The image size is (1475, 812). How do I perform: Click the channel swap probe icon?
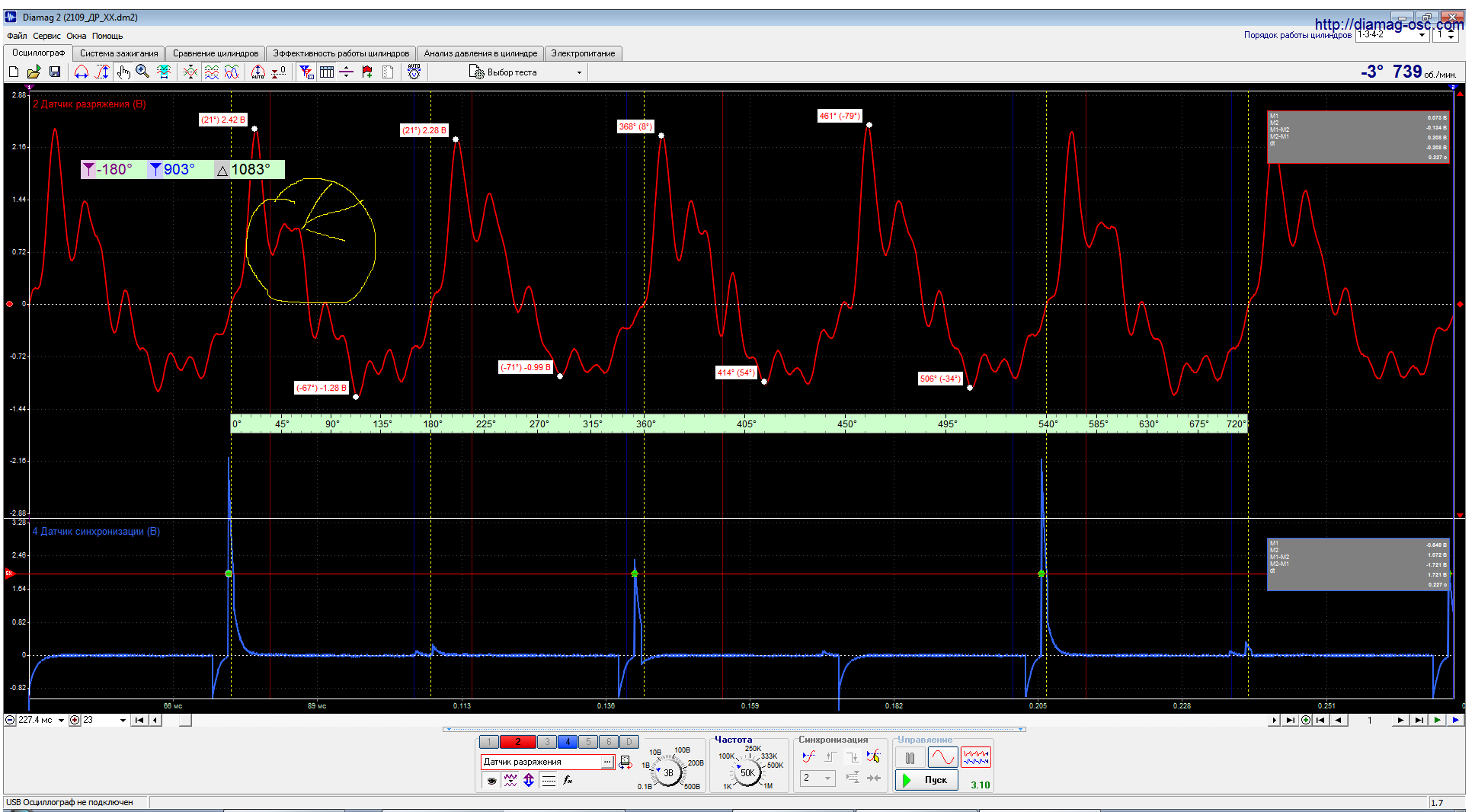pyautogui.click(x=625, y=762)
